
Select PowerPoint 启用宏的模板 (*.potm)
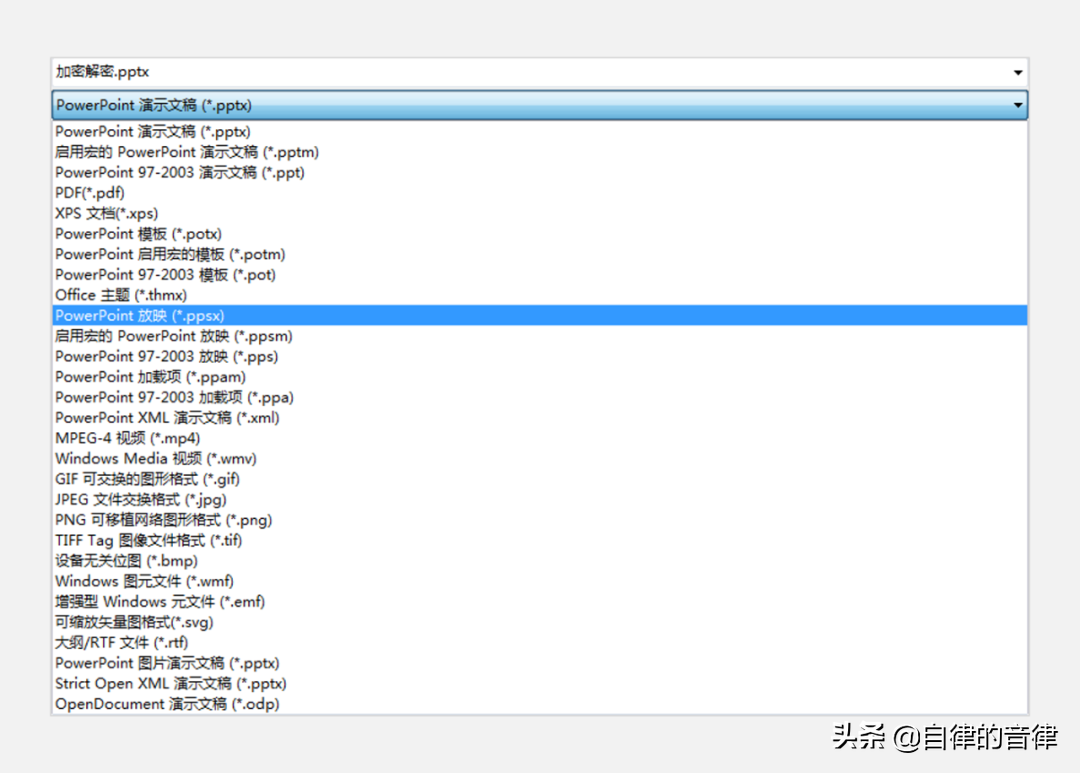point(540,254)
